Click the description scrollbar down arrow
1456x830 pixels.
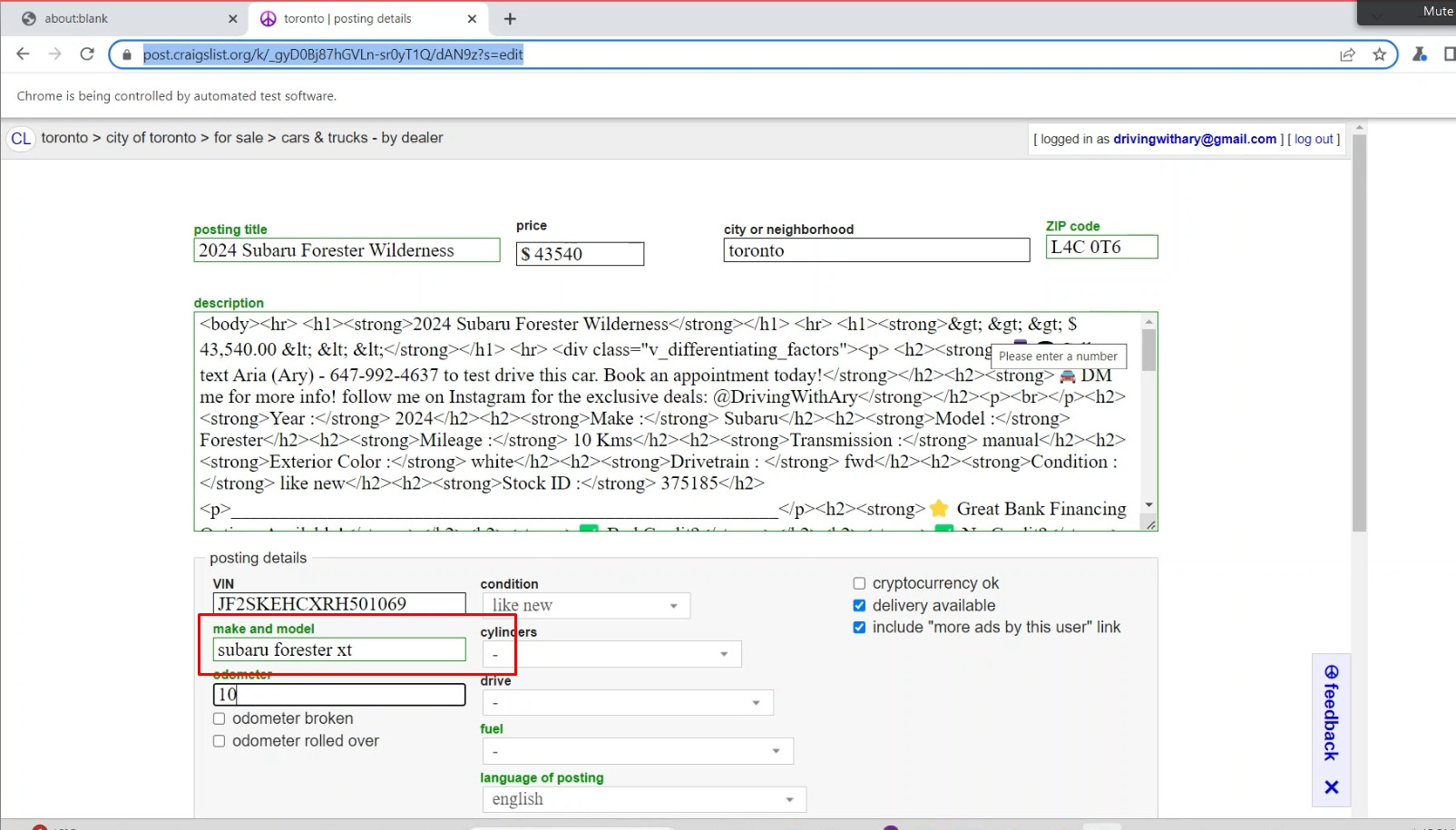tap(1148, 505)
